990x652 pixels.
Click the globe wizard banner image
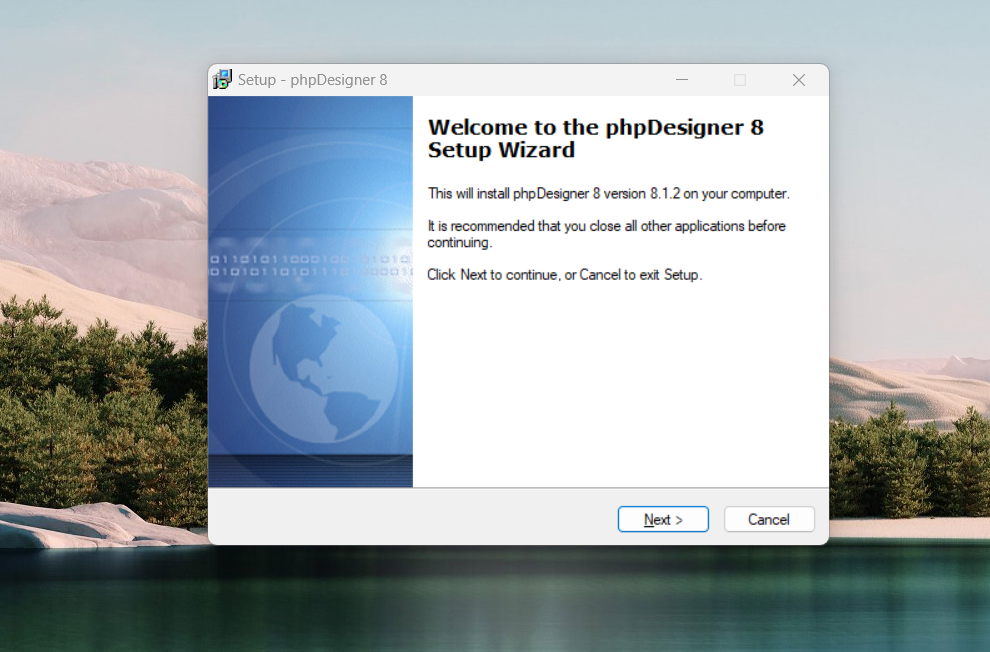(x=311, y=292)
